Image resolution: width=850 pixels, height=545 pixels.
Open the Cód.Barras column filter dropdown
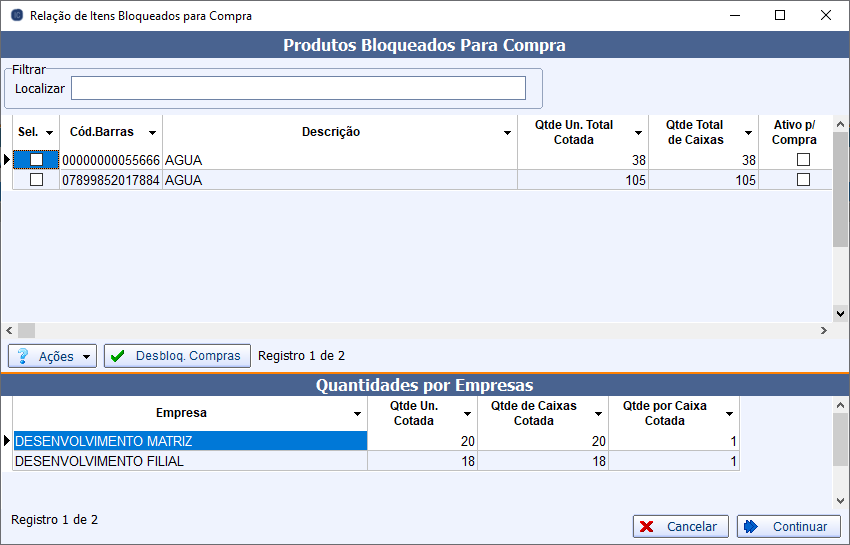tap(152, 133)
